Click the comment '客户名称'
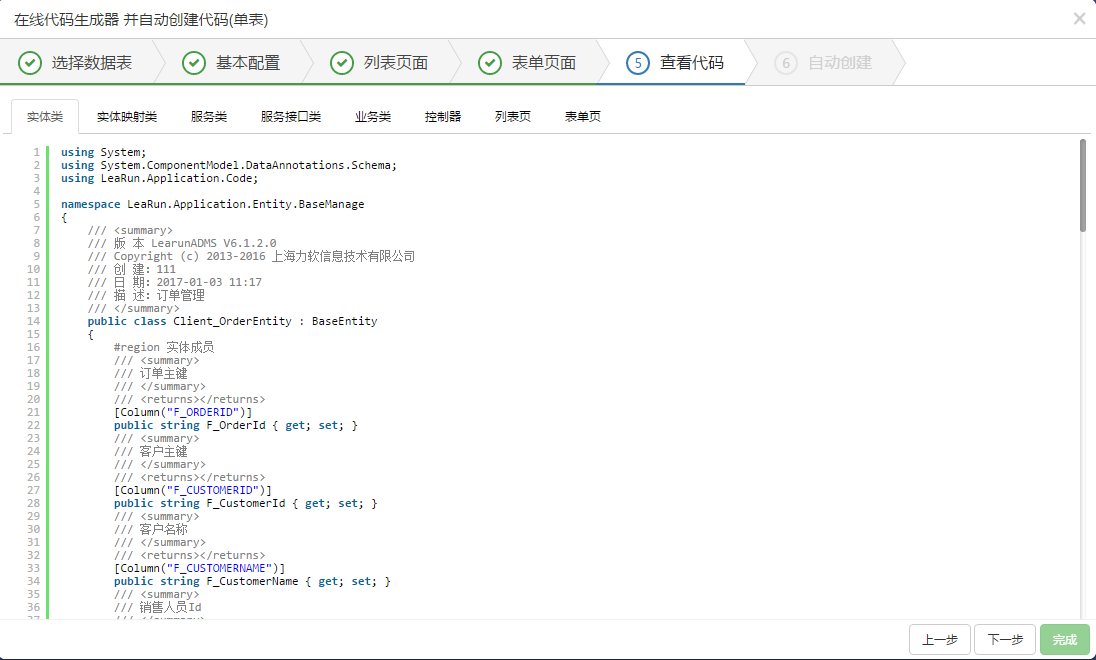Image resolution: width=1096 pixels, height=660 pixels. (x=150, y=529)
